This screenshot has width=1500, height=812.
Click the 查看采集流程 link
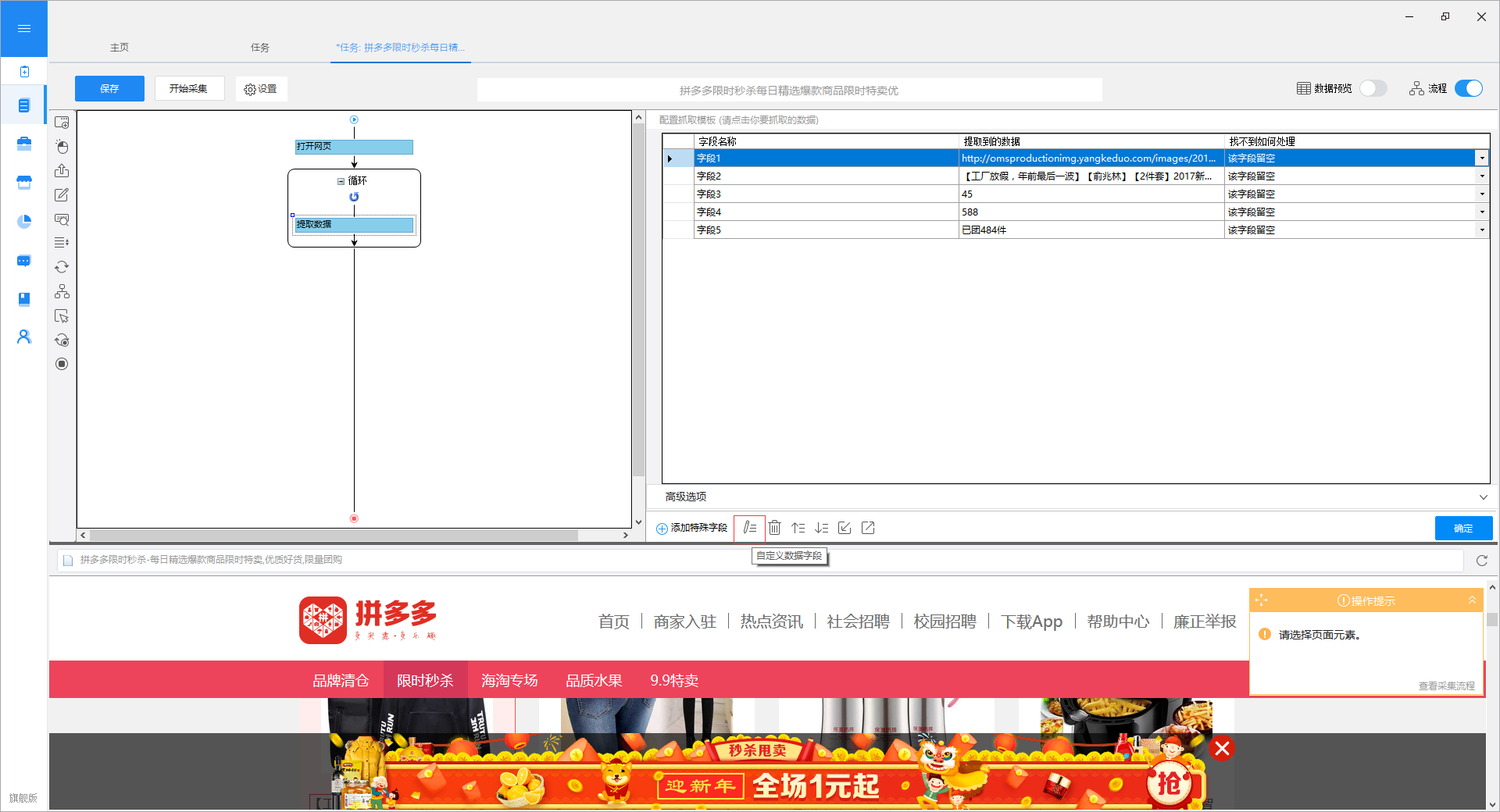pos(1447,686)
